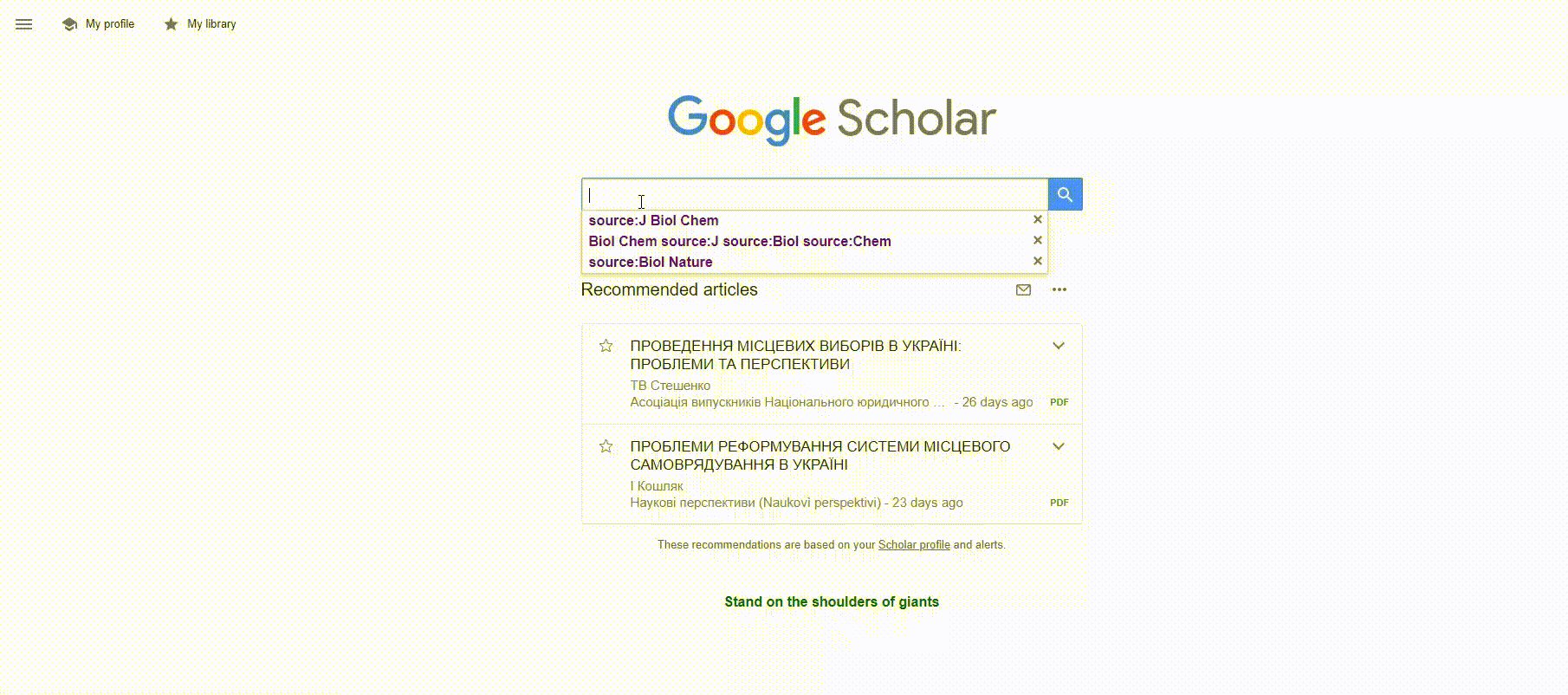Open My profile via graduation cap icon
Screen dimensions: 1568x695
click(x=69, y=23)
